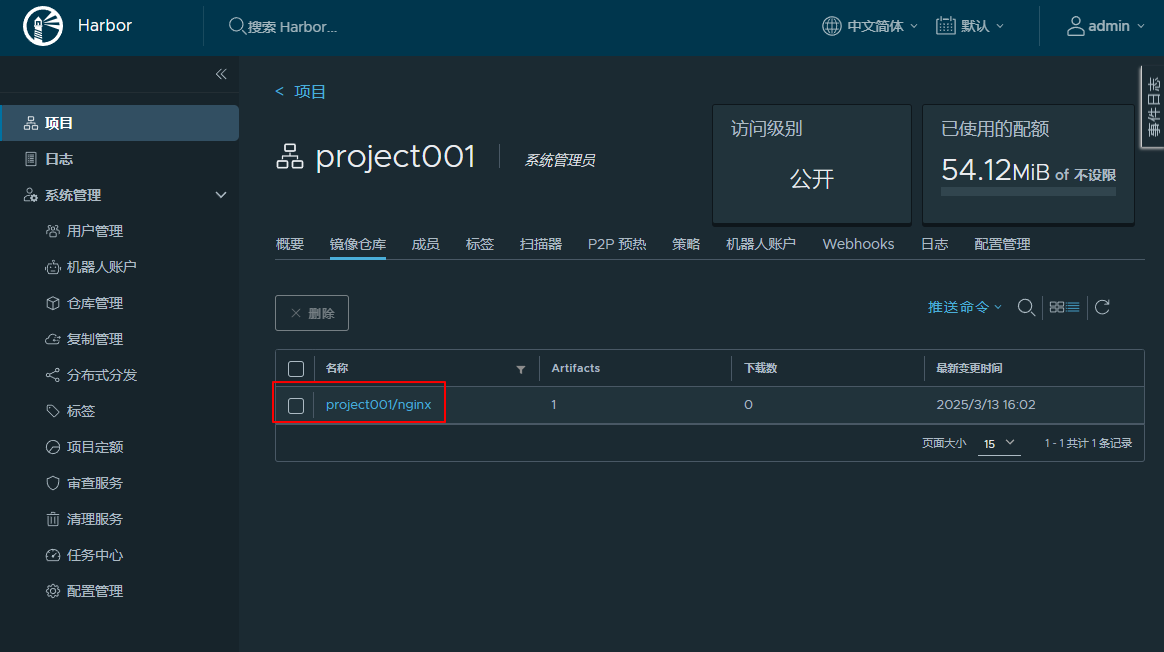Screen dimensions: 1164x652
Task: Open the project001/nginx repository link
Action: click(379, 405)
